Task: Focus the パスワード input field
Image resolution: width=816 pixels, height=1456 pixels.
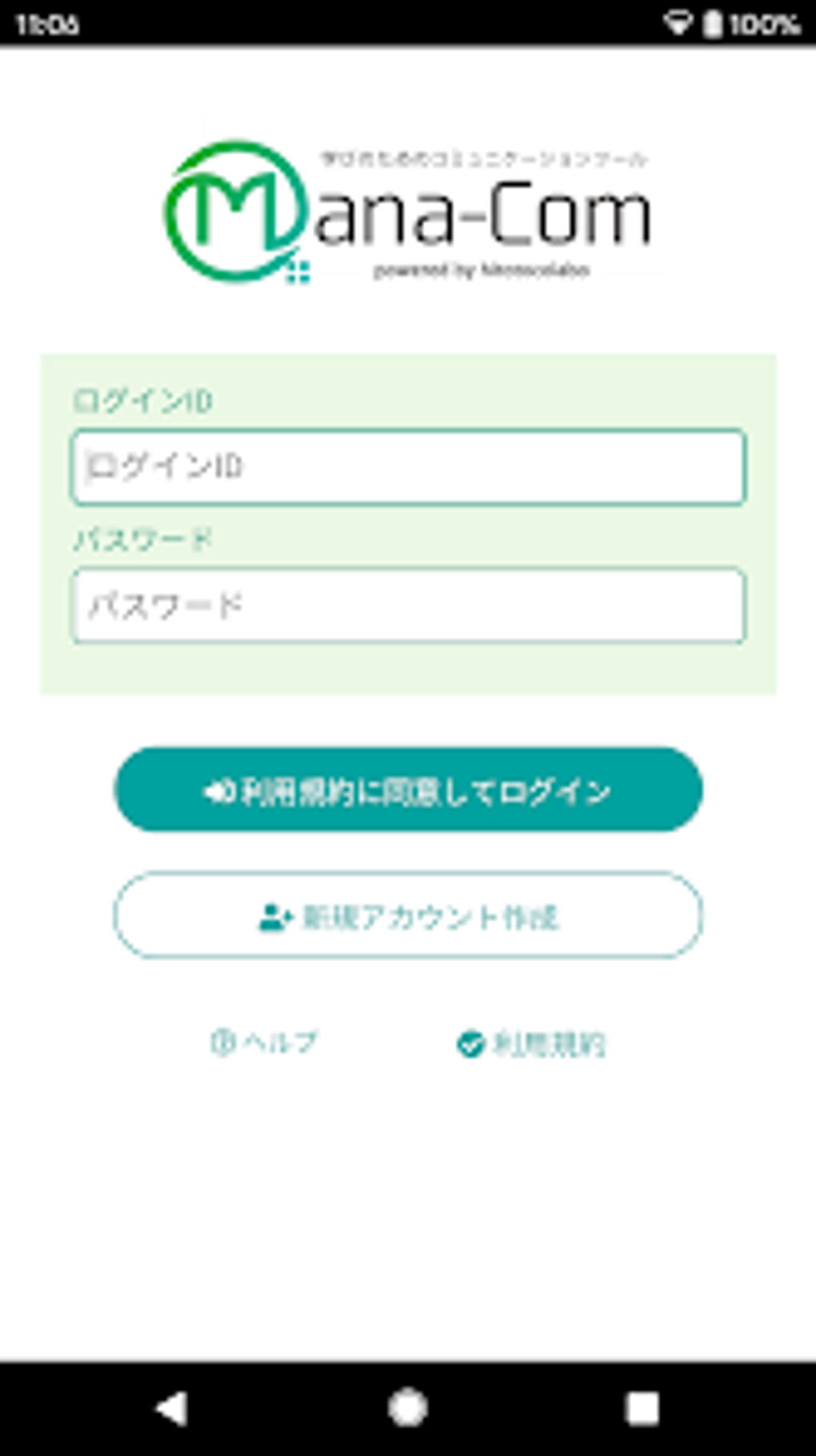Action: click(x=408, y=606)
